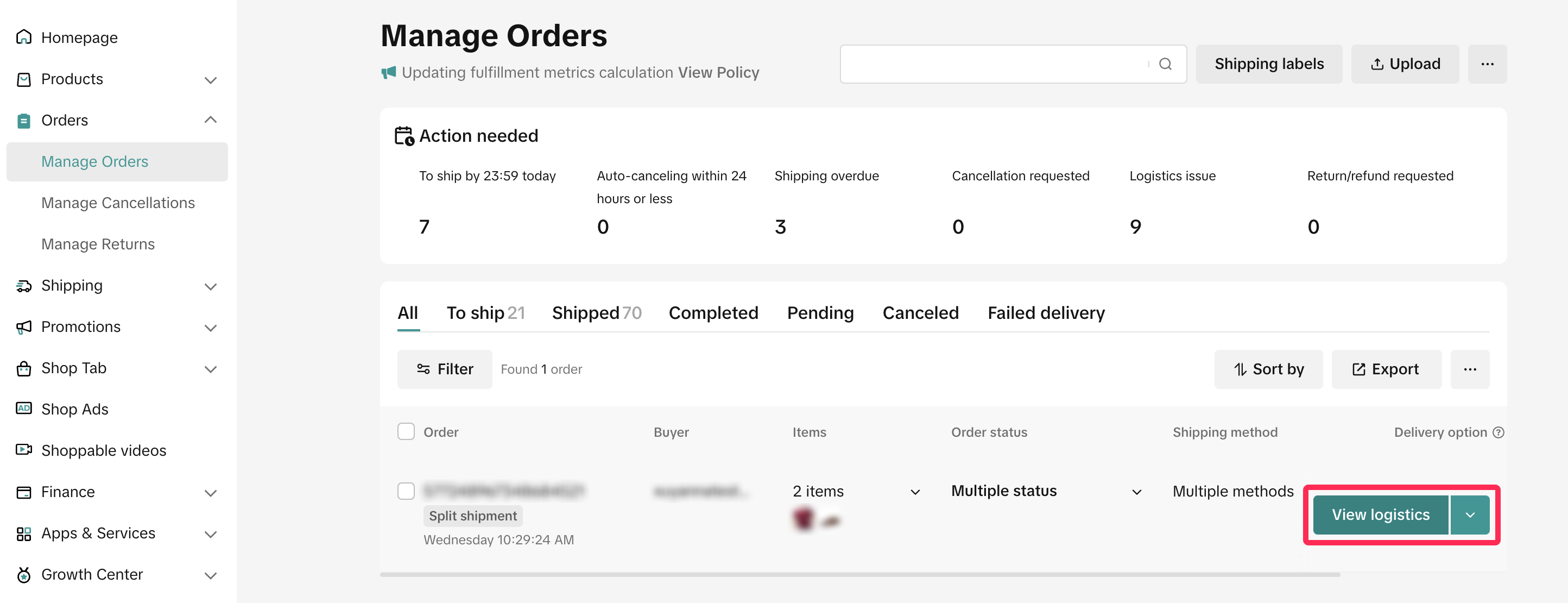Screen dimensions: 1568x603
Task: Expand the Multiple status dropdown arrow
Action: click(1136, 492)
